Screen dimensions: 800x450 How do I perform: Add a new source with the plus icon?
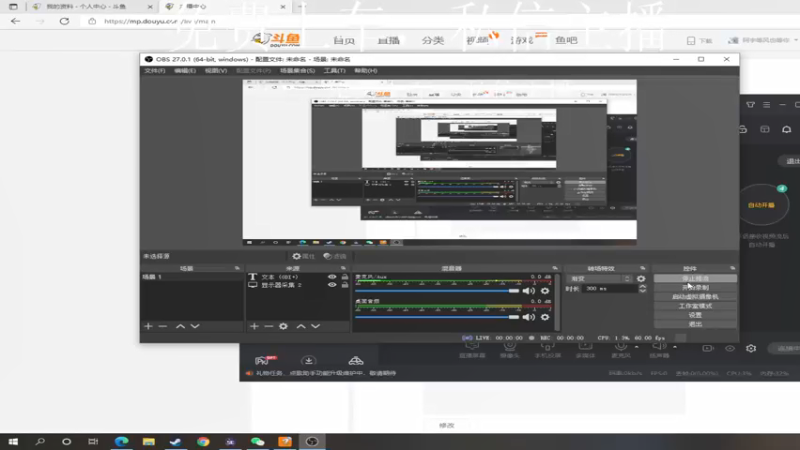click(x=254, y=326)
